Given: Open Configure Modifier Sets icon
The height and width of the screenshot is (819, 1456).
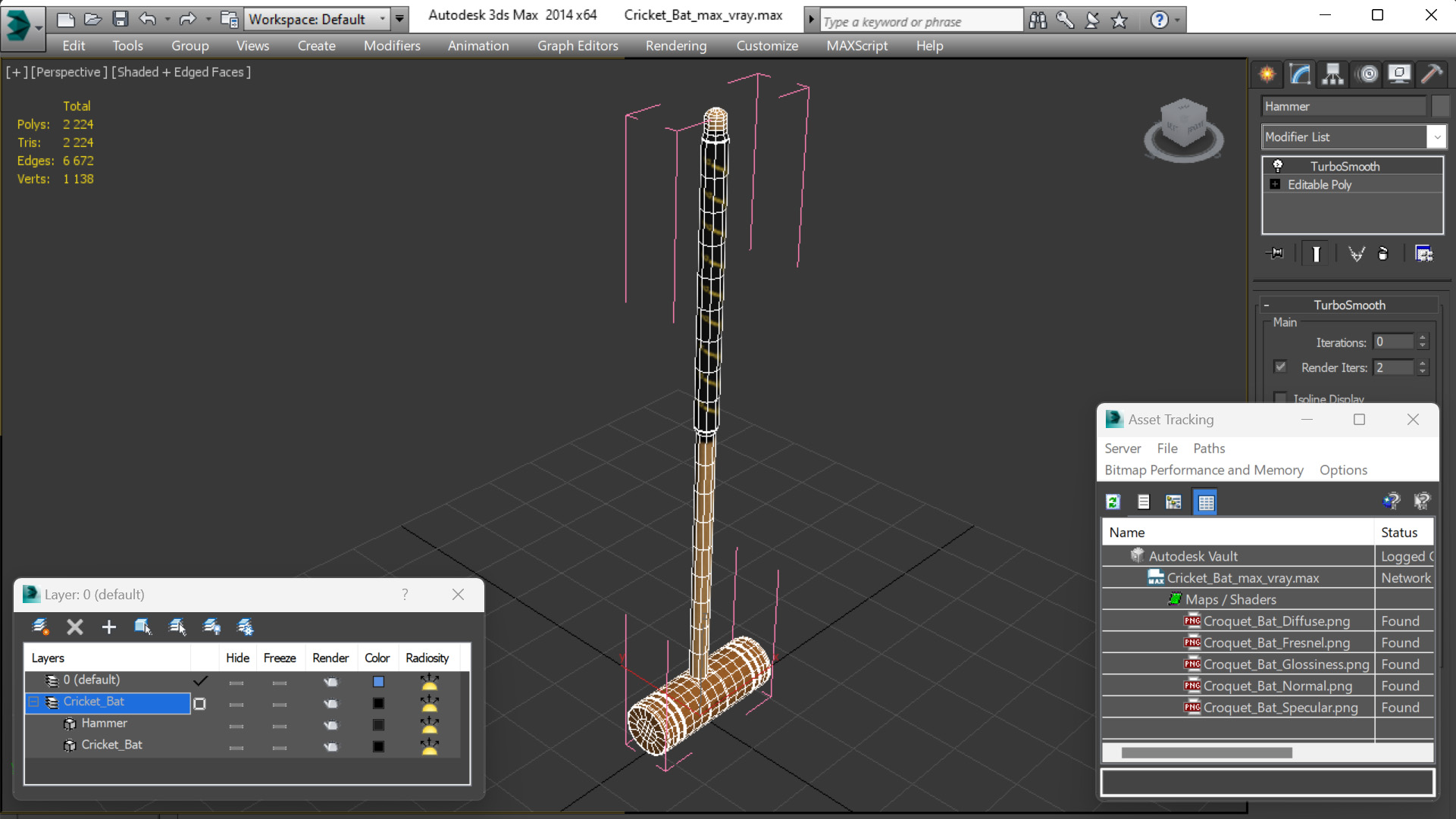Looking at the screenshot, I should click(1423, 254).
